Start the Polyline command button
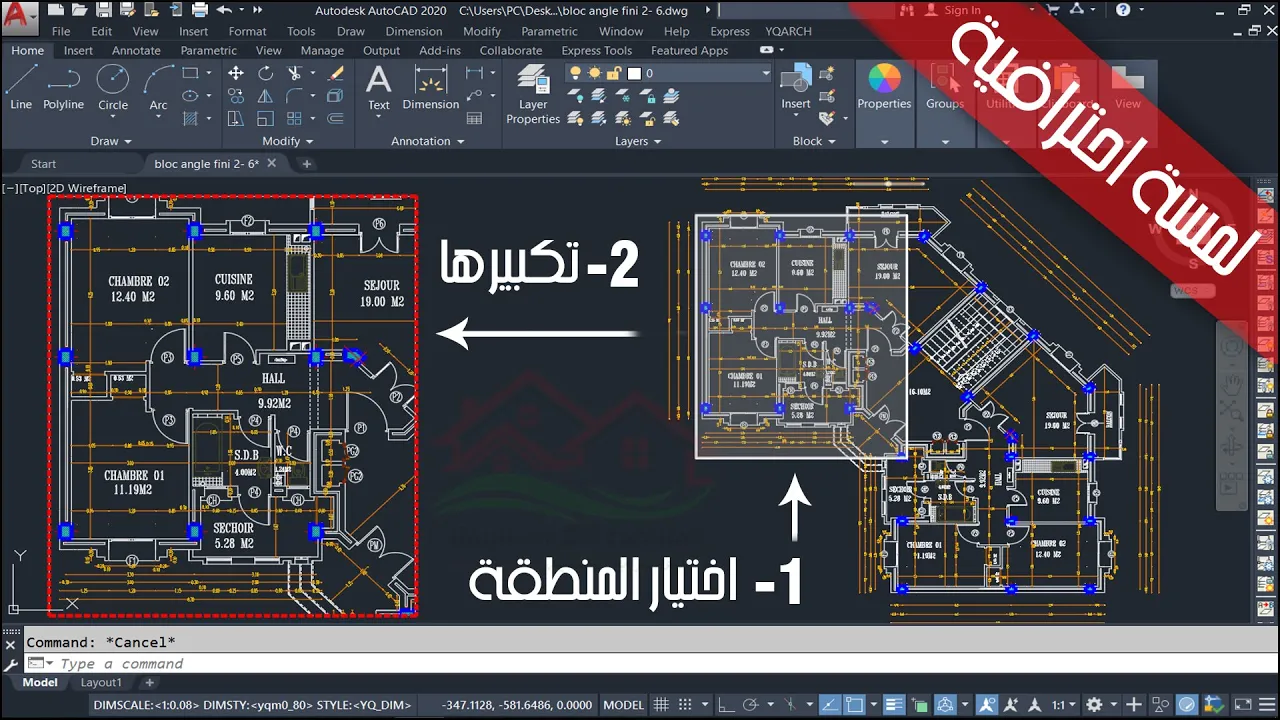Screen dimensions: 1280x720 [63, 88]
